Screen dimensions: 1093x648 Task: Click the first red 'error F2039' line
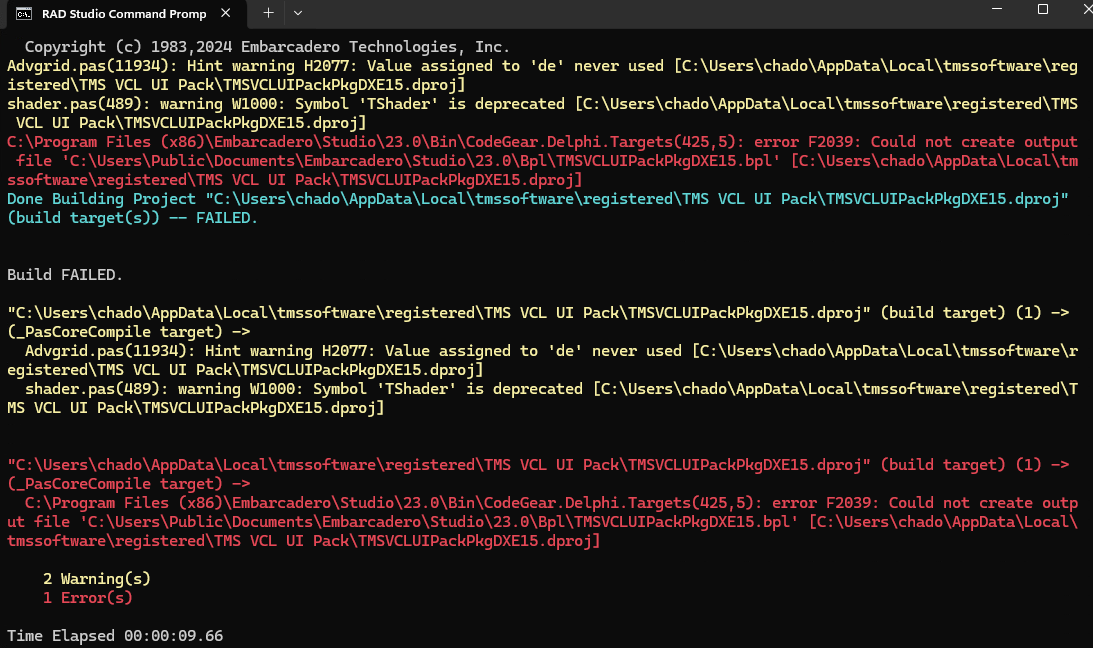pyautogui.click(x=542, y=142)
